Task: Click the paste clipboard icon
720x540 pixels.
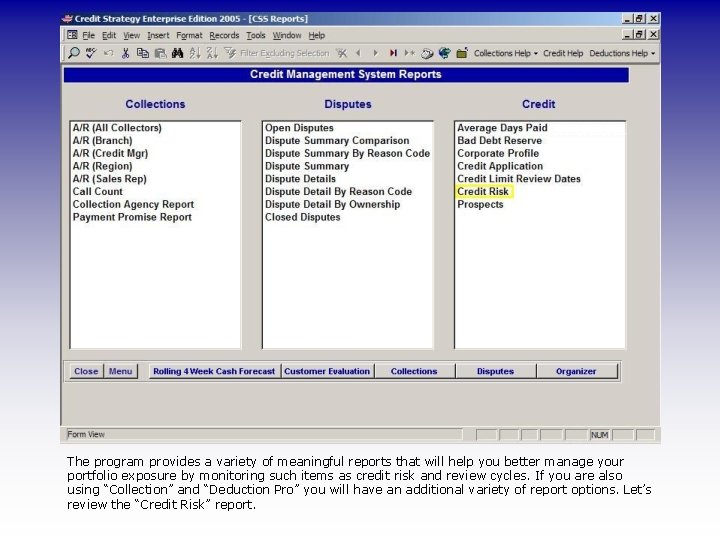Action: [x=160, y=53]
